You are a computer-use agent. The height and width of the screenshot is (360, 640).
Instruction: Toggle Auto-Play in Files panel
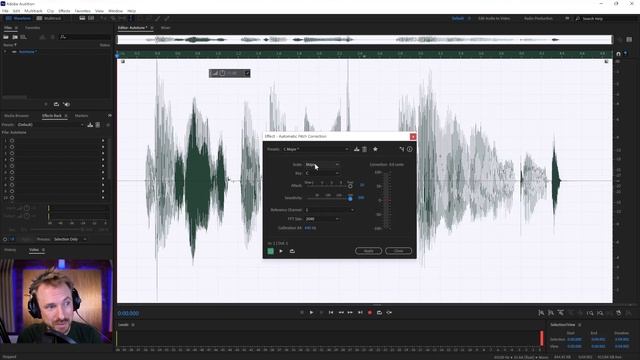click(66, 104)
